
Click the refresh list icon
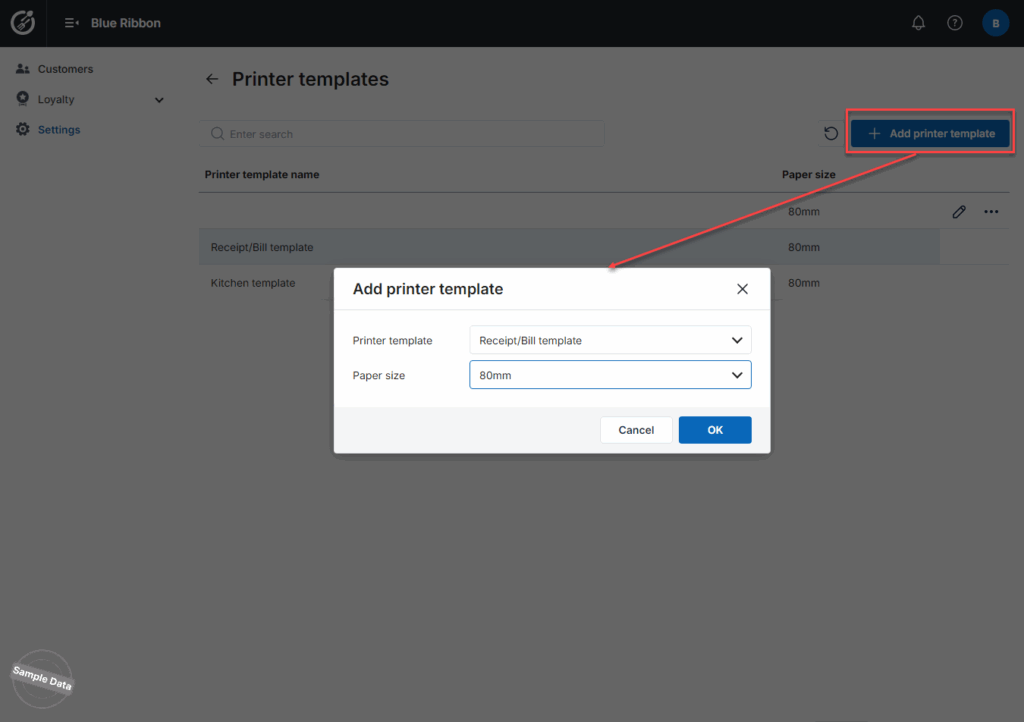point(831,133)
